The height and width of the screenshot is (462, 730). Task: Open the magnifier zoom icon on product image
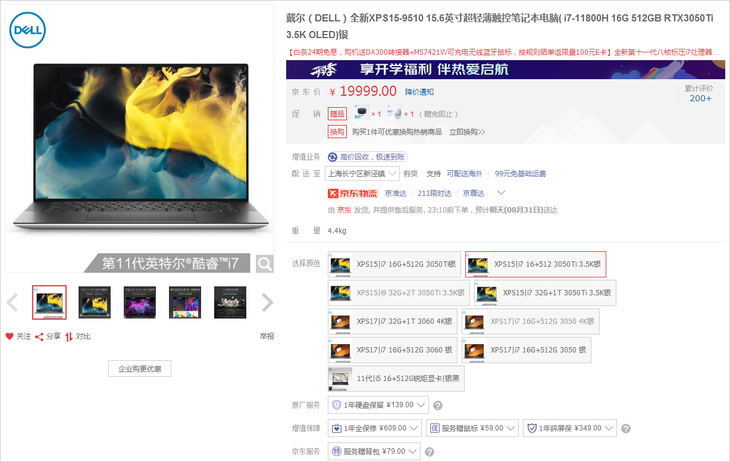click(264, 264)
